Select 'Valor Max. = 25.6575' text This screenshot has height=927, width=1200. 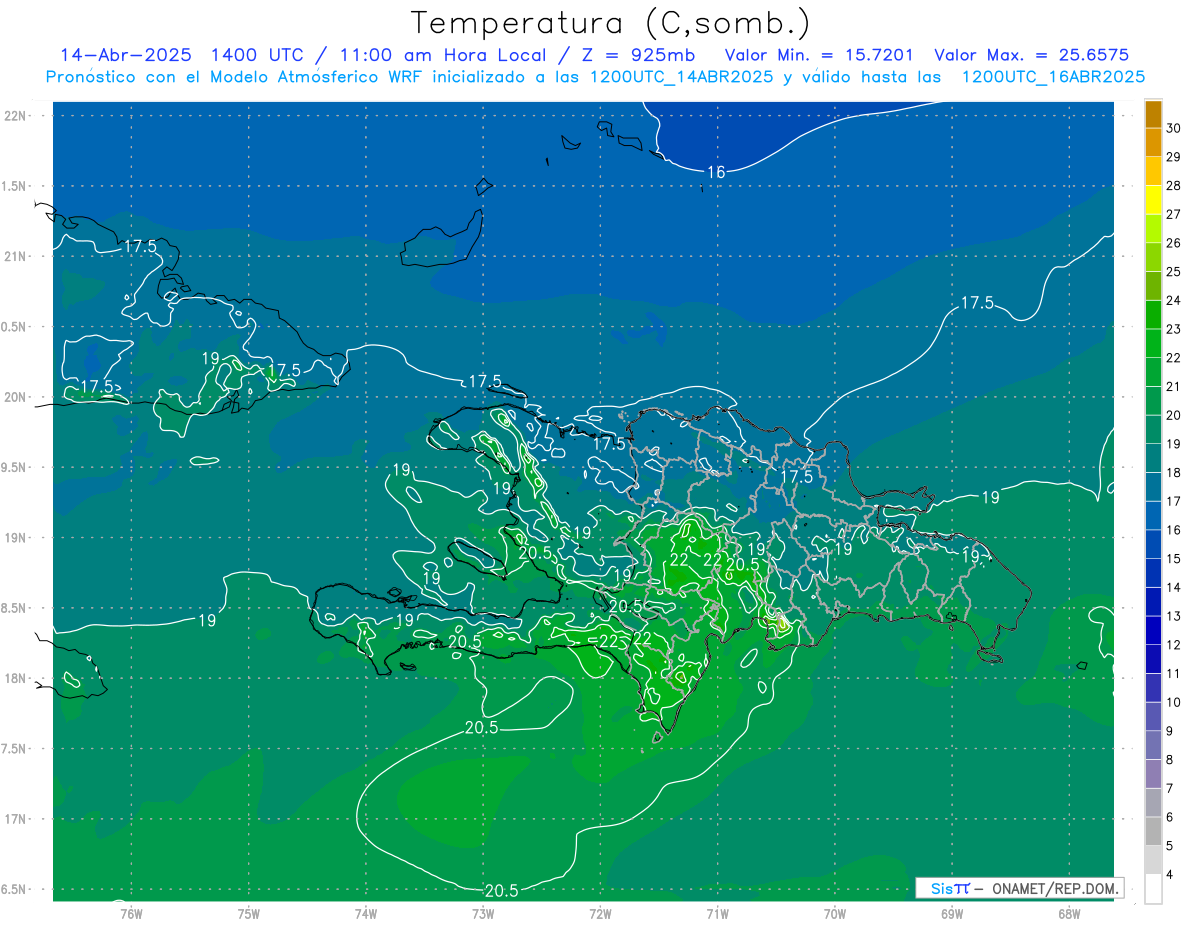point(1034,55)
